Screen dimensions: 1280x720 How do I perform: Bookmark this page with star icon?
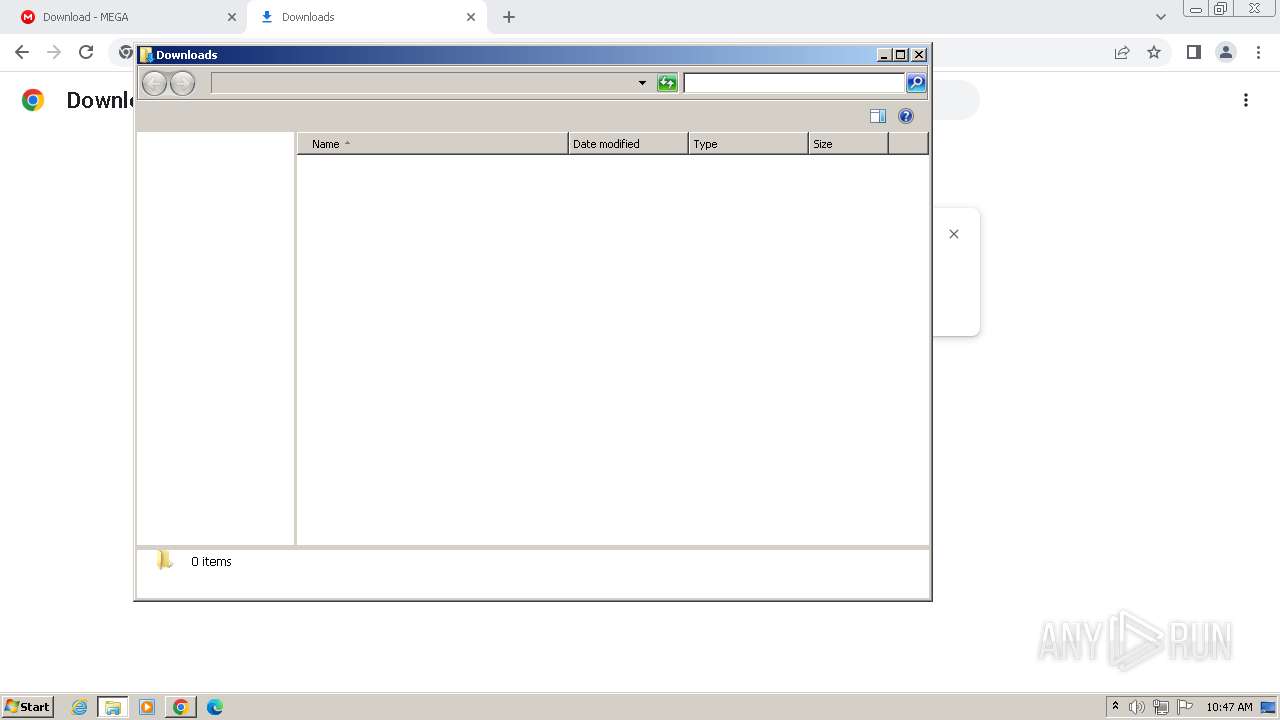pos(1154,52)
